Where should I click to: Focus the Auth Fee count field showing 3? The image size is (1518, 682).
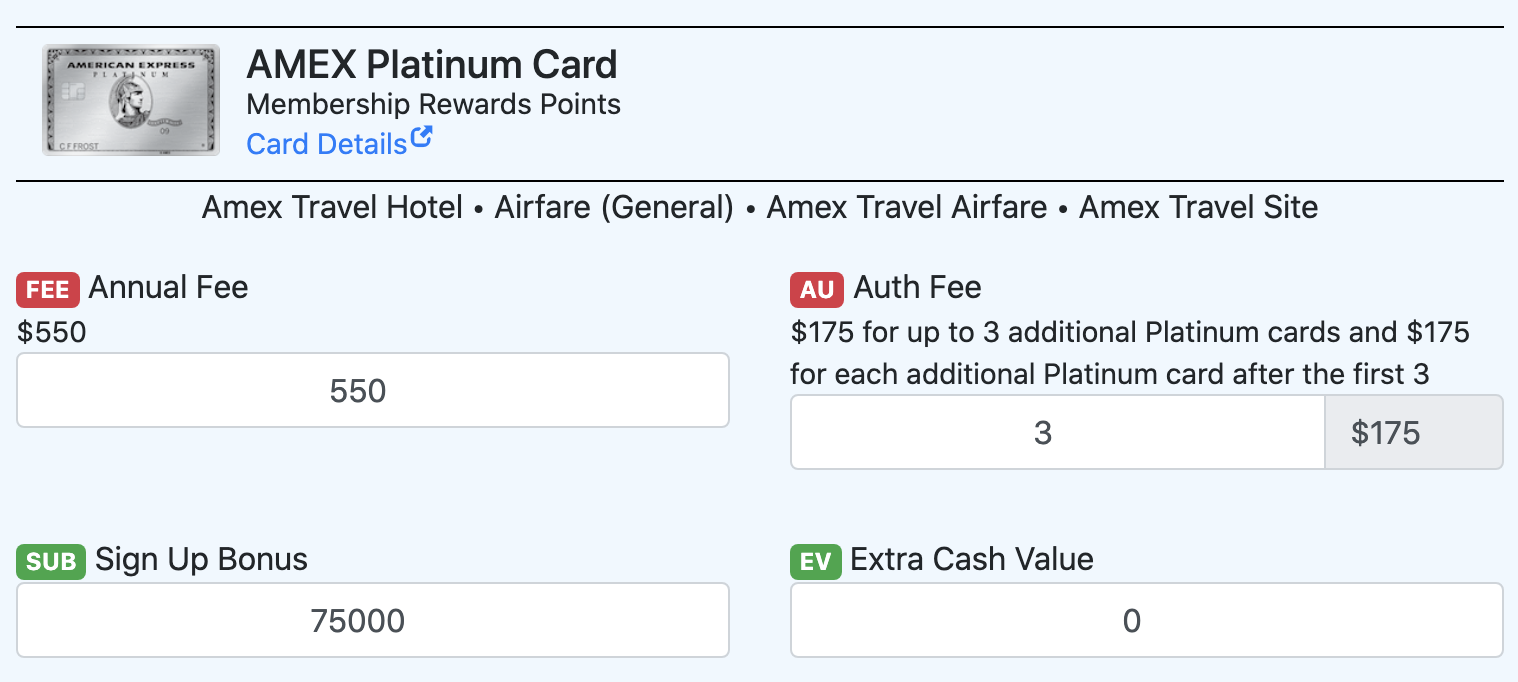pos(1058,432)
